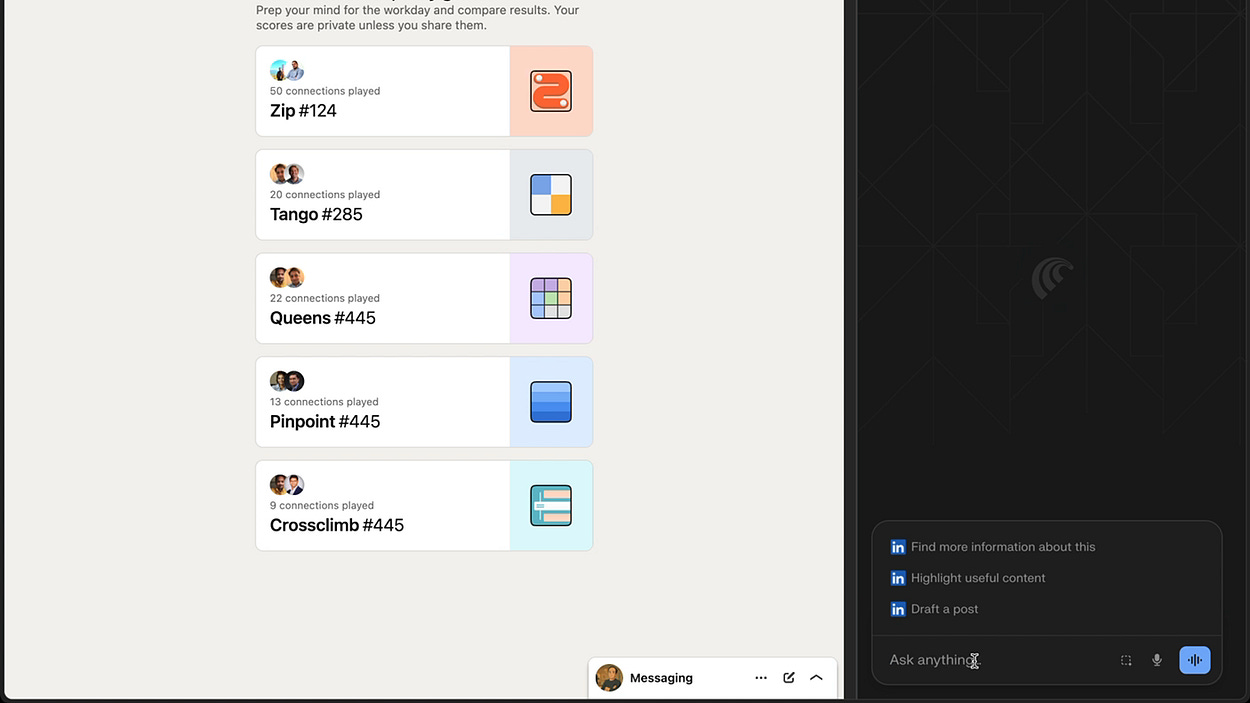1250x703 pixels.
Task: Click the Pinpoint #445 title text
Action: point(325,421)
